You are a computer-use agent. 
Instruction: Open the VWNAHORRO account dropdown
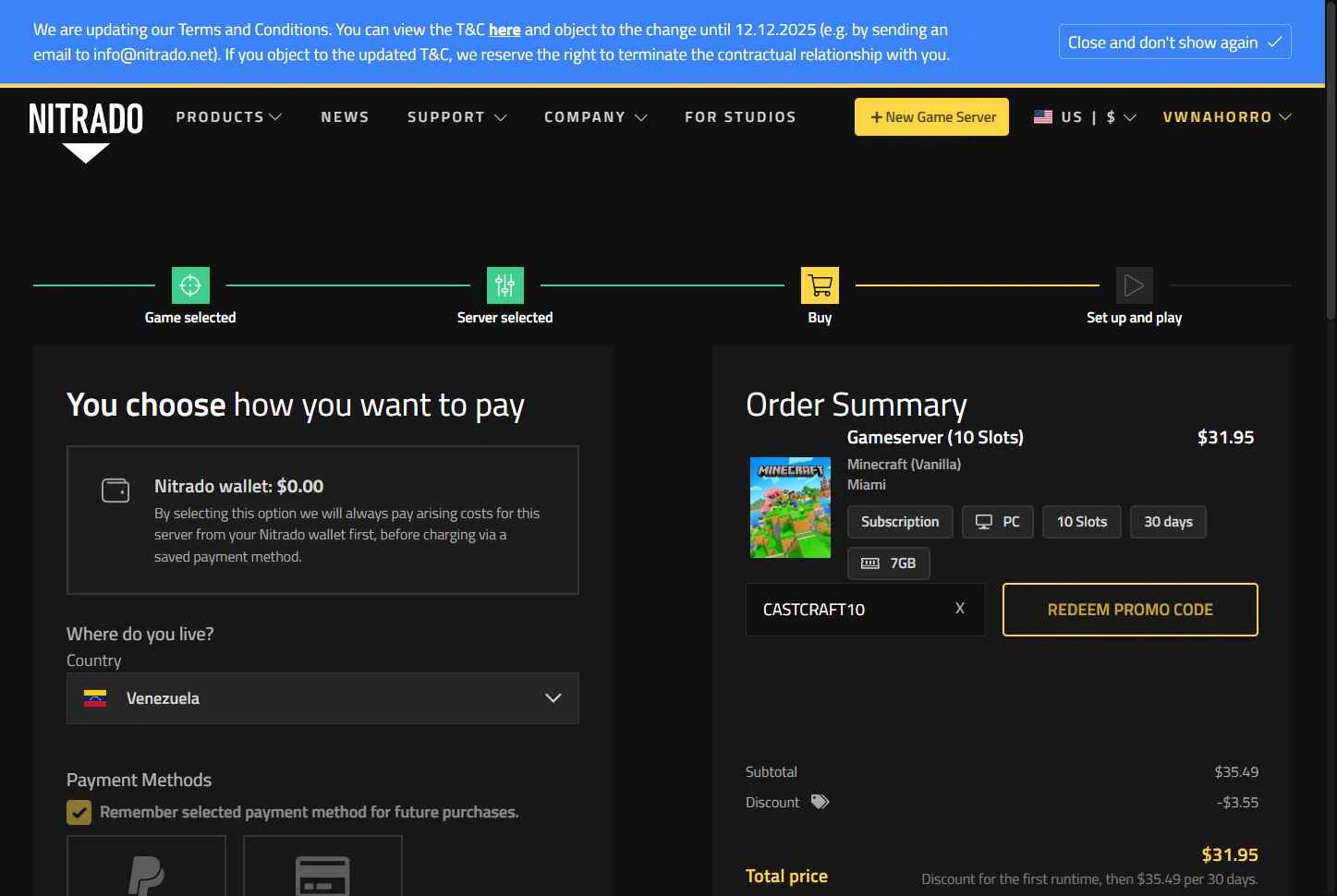(x=1227, y=117)
